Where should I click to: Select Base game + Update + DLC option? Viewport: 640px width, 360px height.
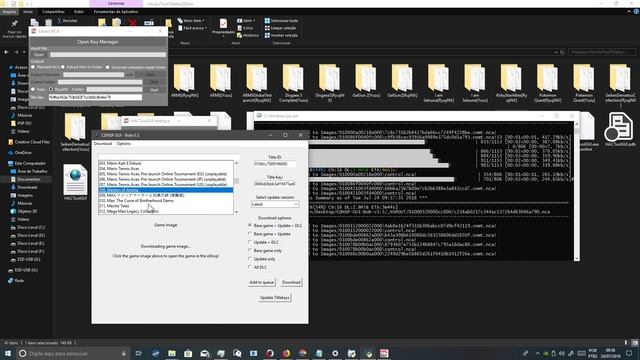(x=275, y=225)
